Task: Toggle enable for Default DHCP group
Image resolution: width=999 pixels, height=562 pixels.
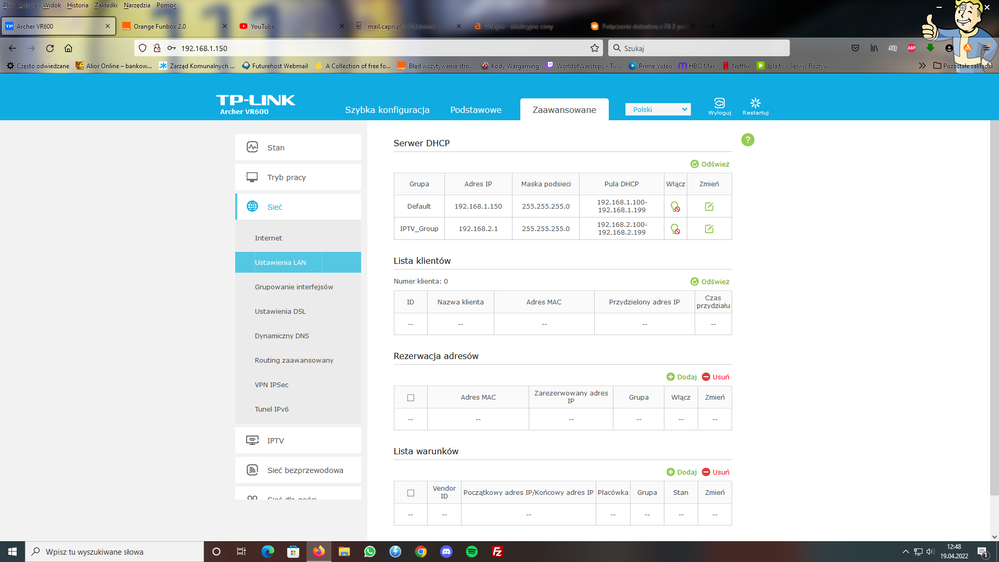Action: click(x=675, y=206)
